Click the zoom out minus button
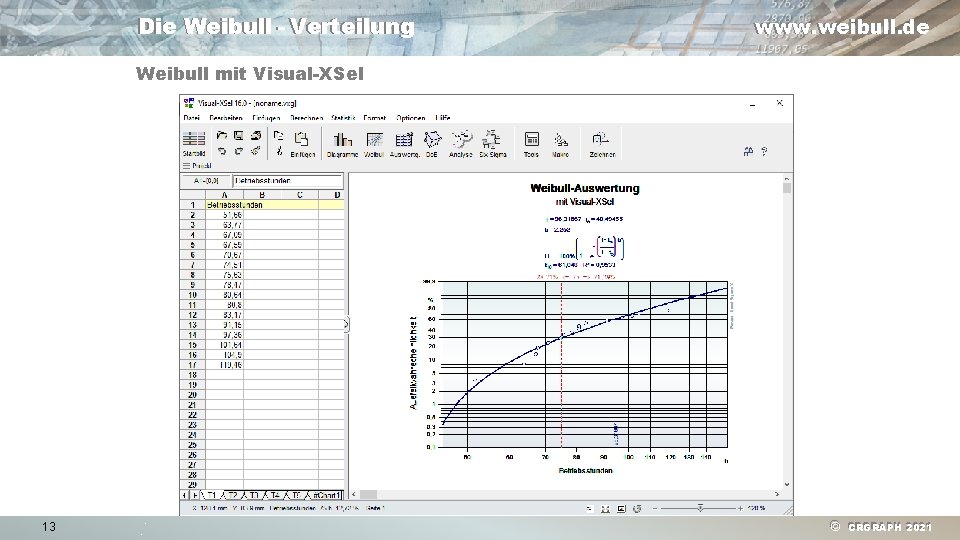This screenshot has width=960, height=540. pyautogui.click(x=654, y=509)
